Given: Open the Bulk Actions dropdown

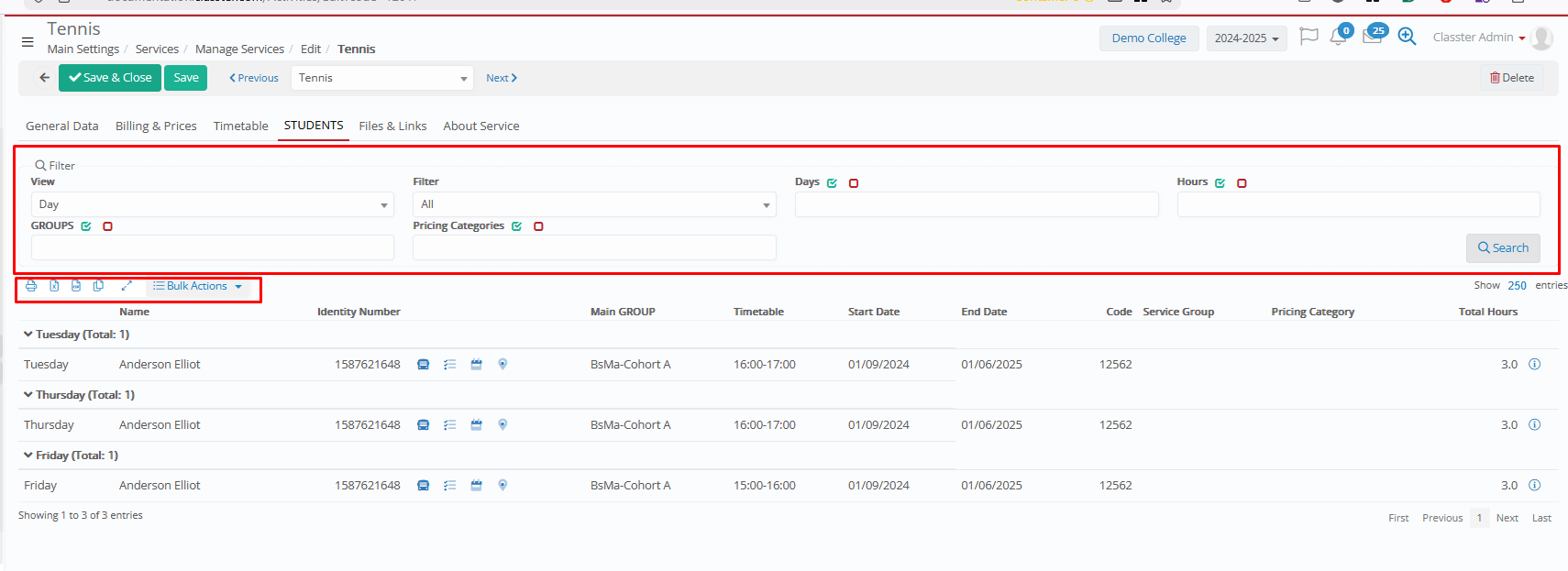Looking at the screenshot, I should pos(198,286).
